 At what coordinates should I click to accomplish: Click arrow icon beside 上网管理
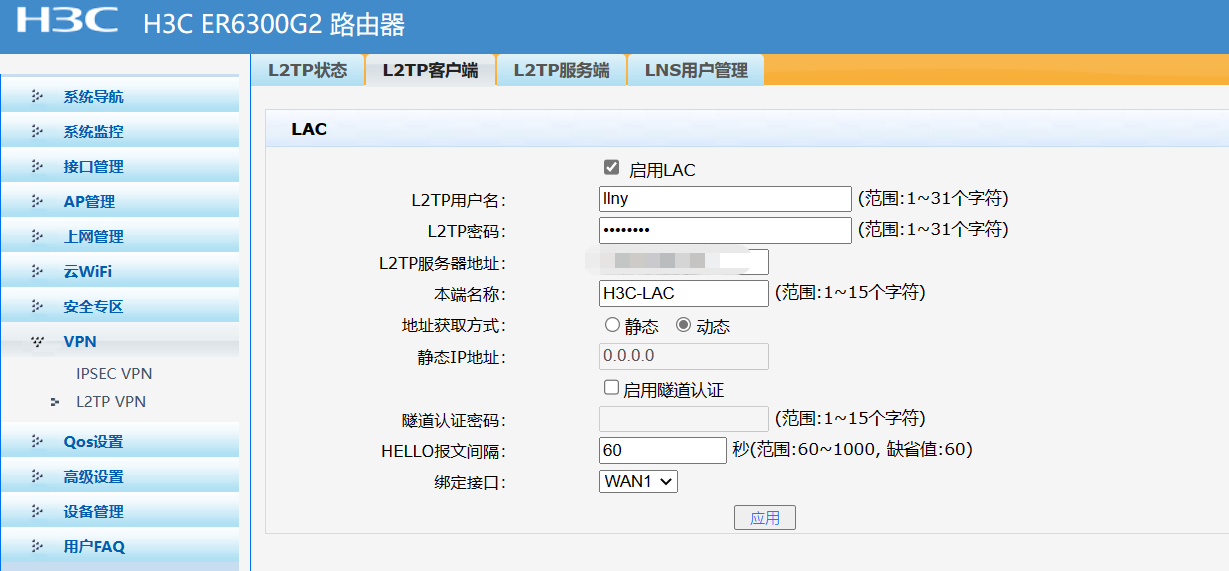click(x=38, y=237)
